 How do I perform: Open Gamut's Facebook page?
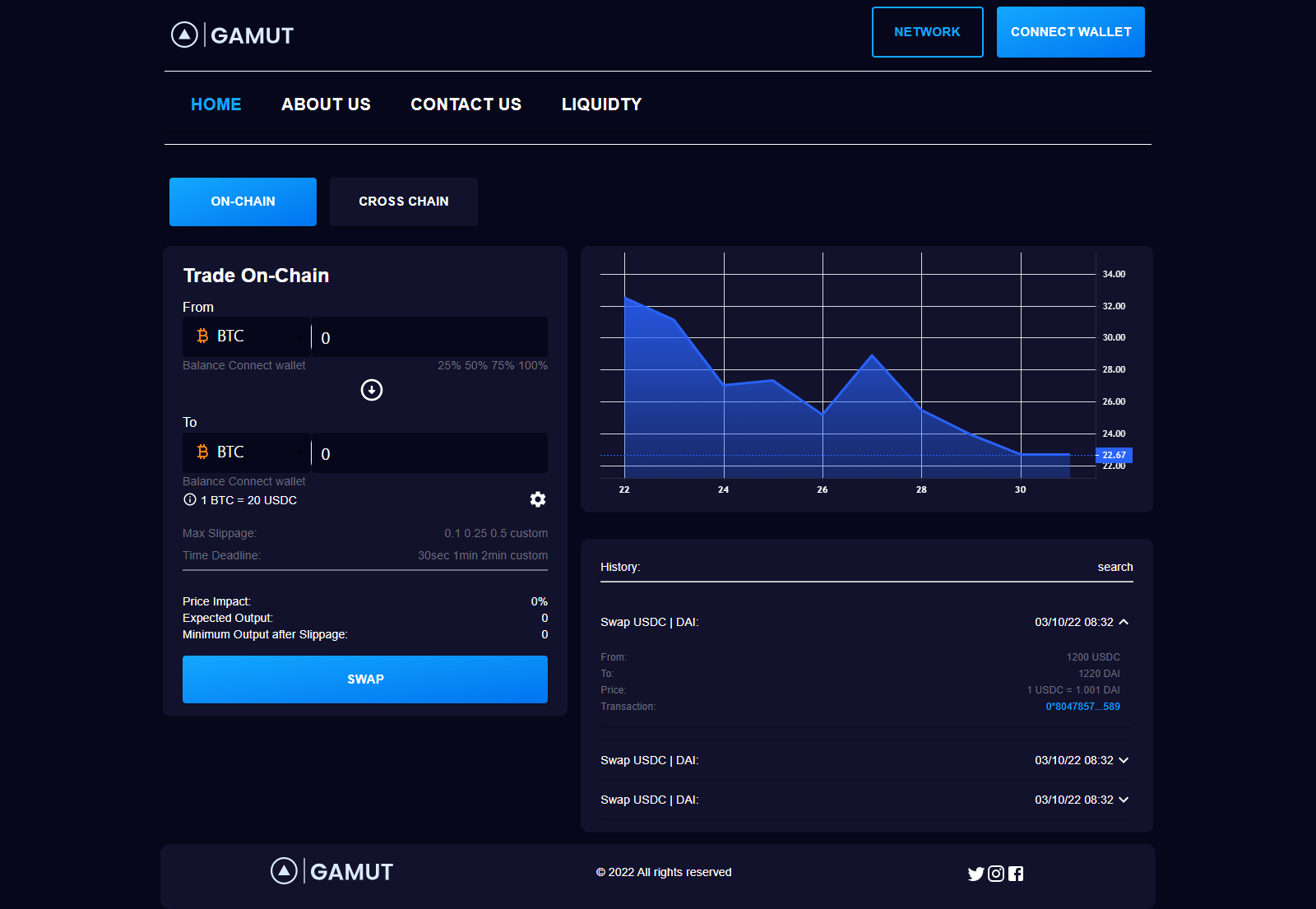point(1016,874)
